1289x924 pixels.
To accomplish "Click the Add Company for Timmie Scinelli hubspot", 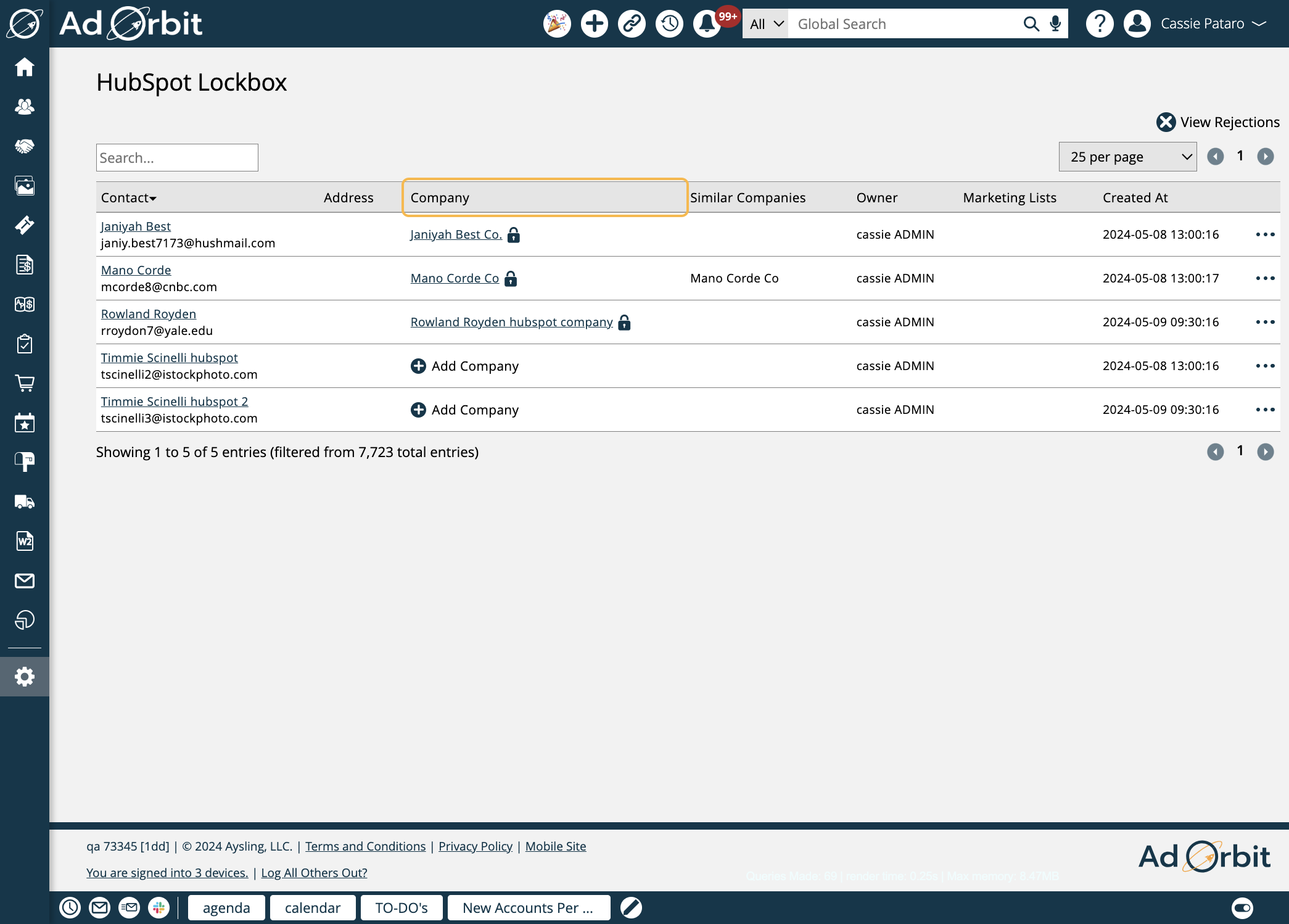I will tap(465, 366).
